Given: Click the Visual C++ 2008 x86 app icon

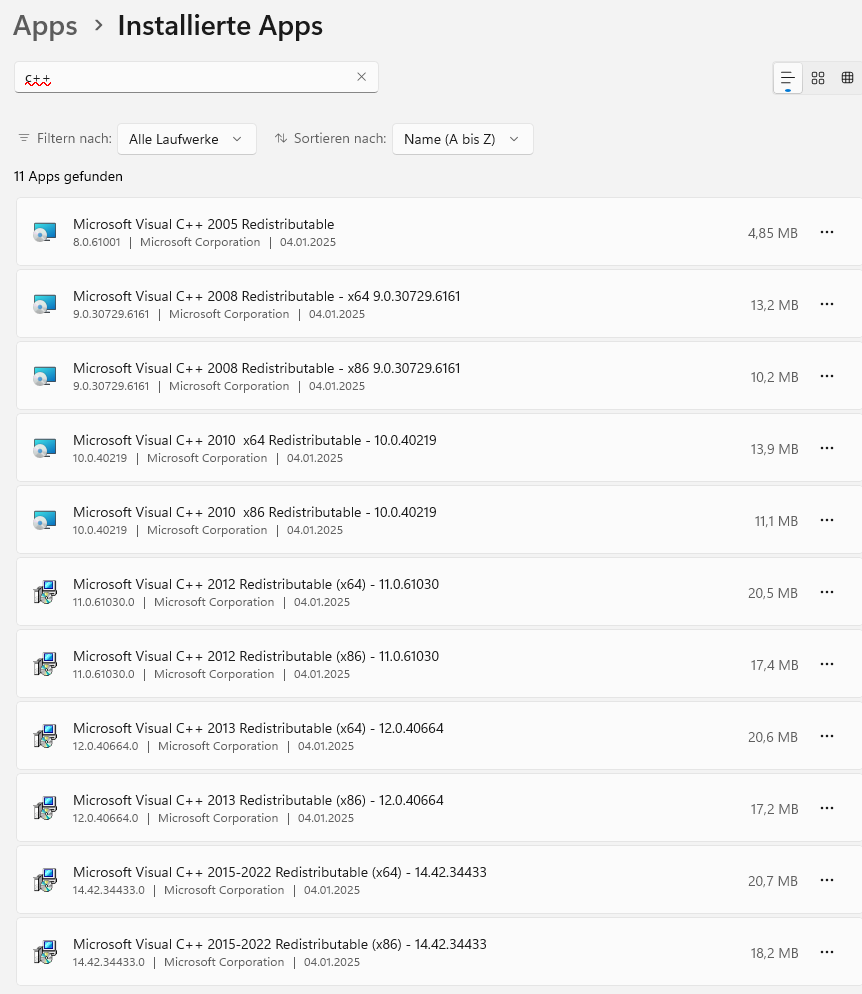Looking at the screenshot, I should [45, 376].
